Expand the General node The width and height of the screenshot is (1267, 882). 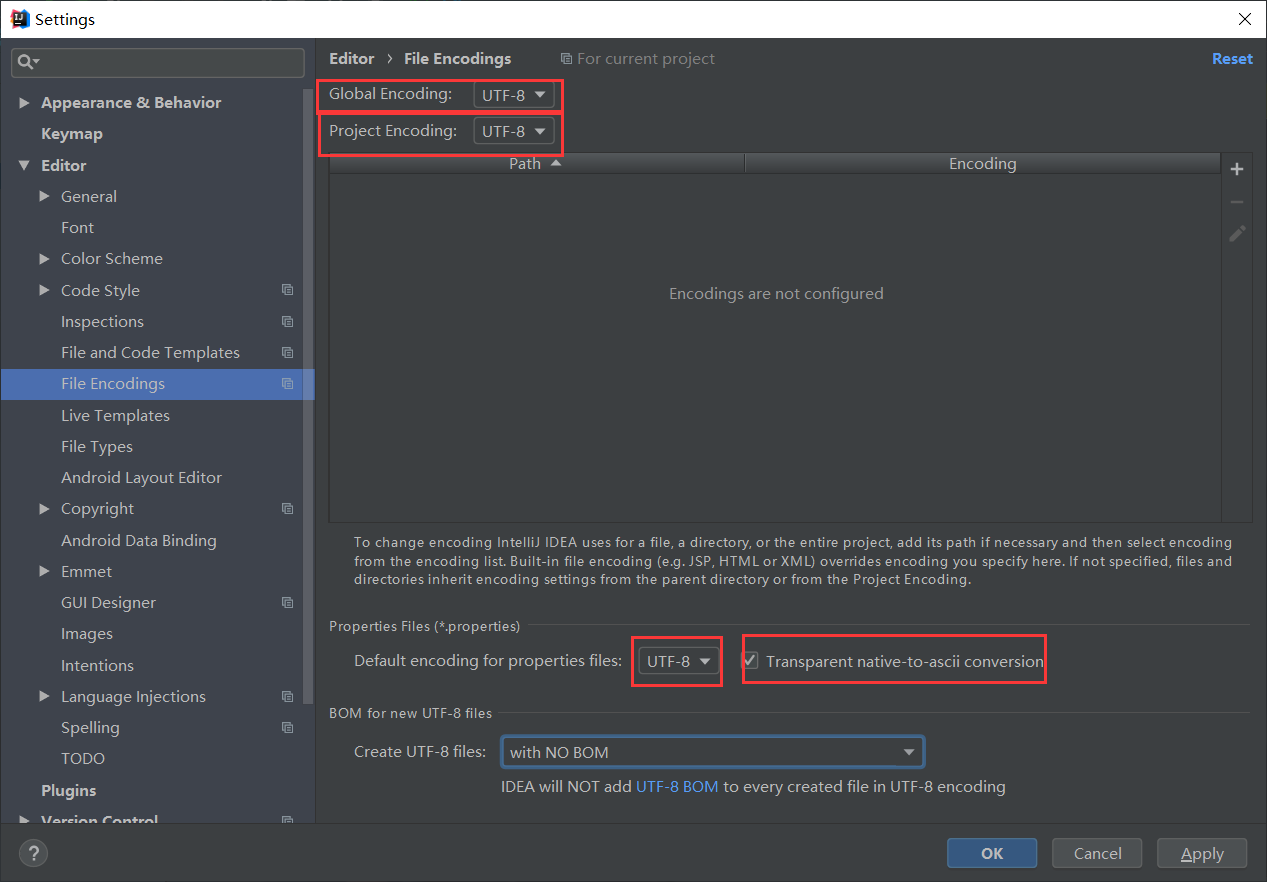44,196
